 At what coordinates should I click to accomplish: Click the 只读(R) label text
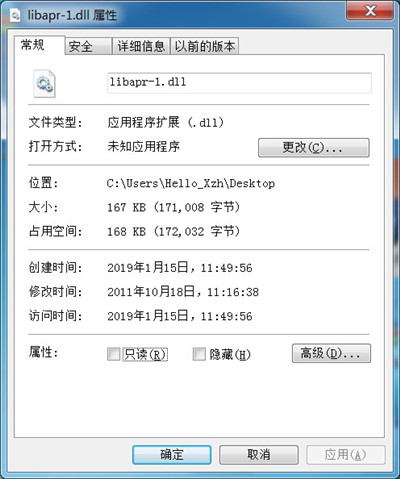tap(145, 354)
